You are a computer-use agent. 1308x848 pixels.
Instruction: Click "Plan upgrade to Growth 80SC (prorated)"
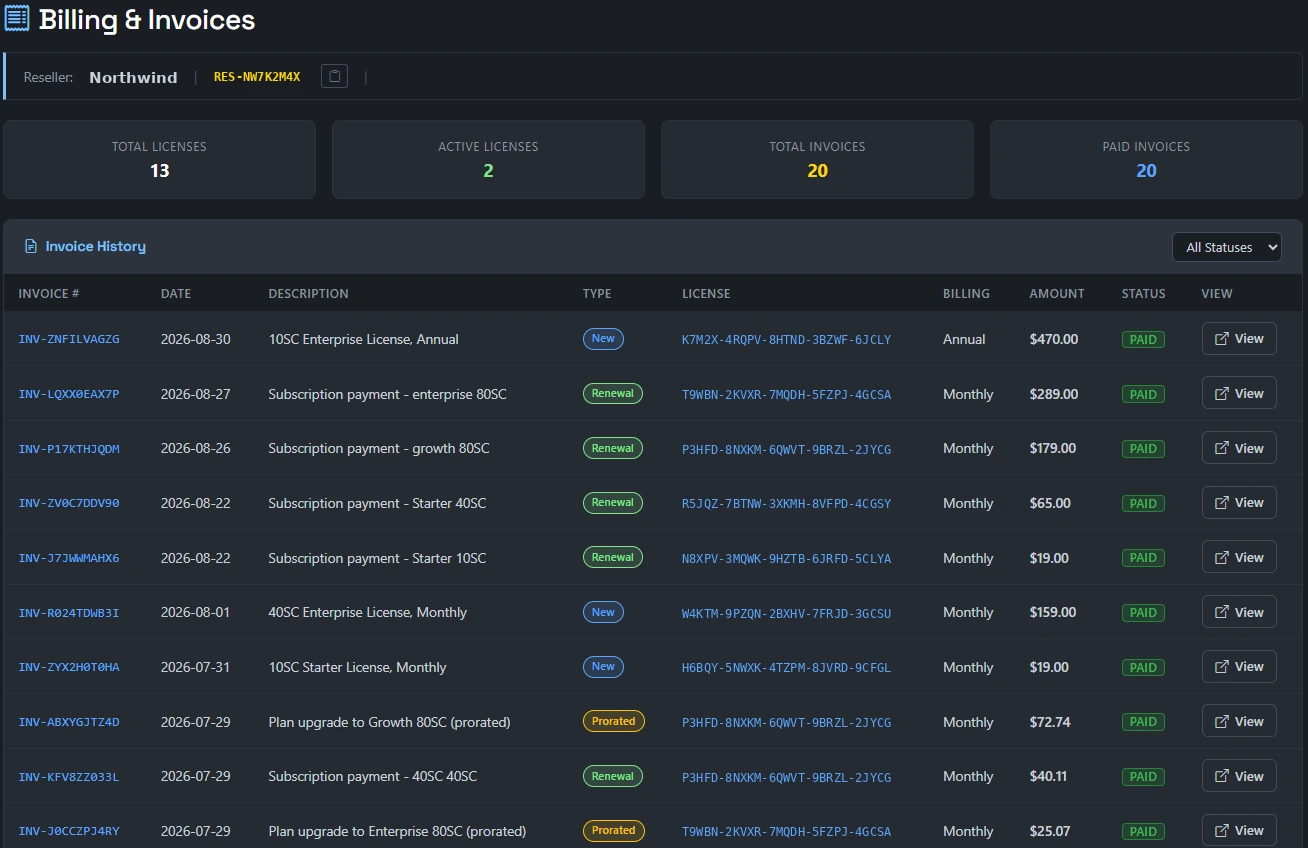click(x=389, y=722)
